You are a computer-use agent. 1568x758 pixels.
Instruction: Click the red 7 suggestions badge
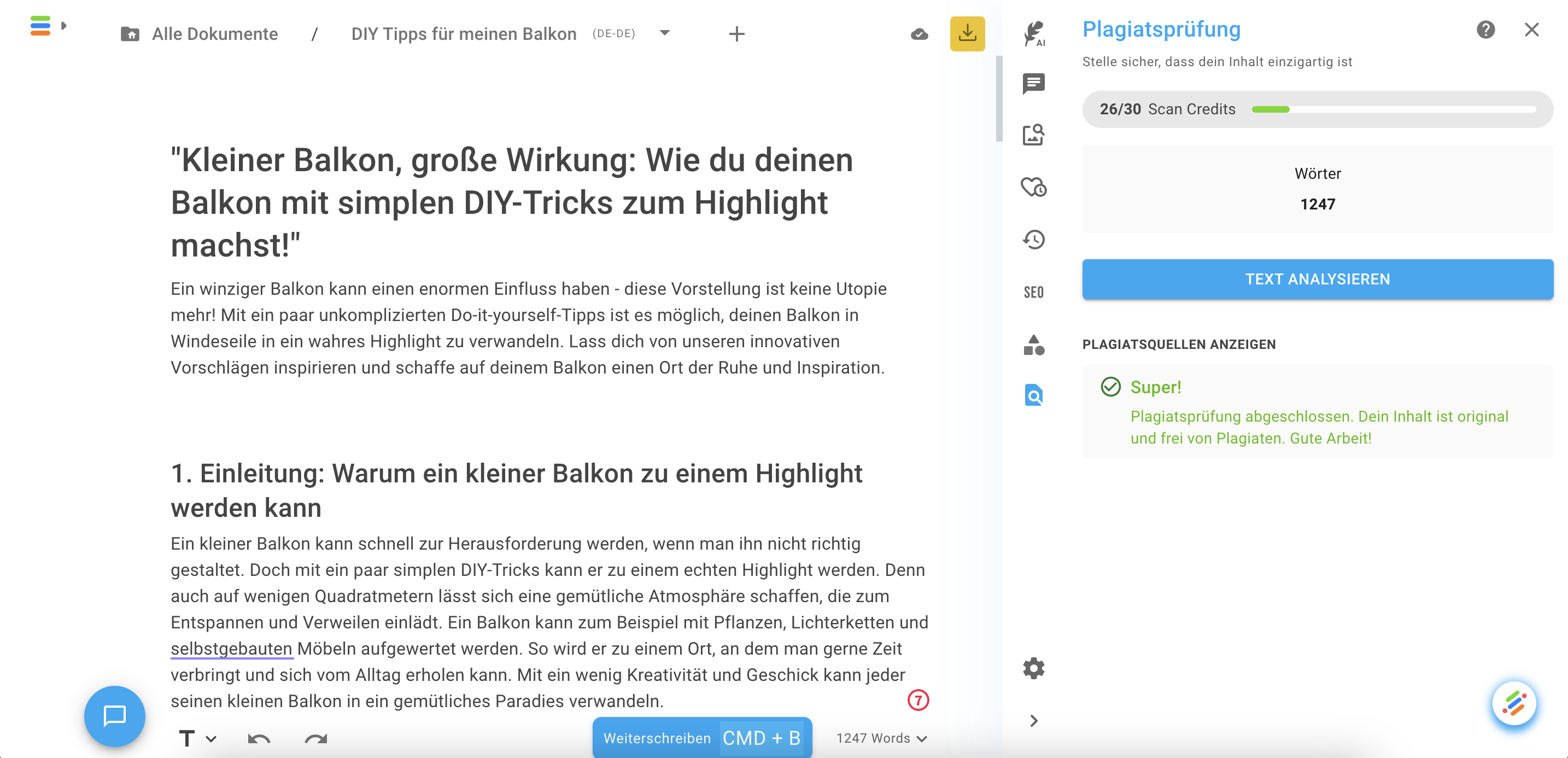[x=918, y=700]
